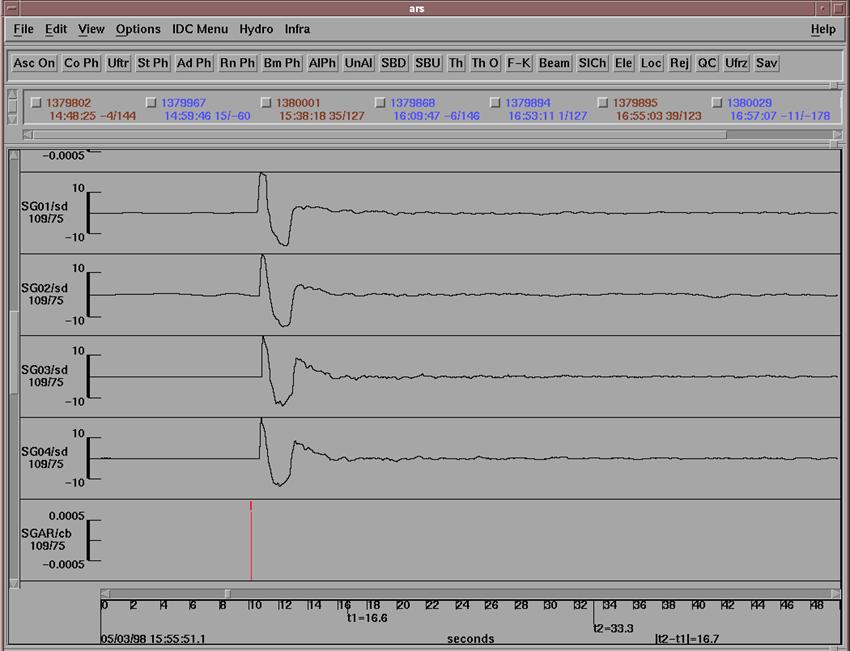Hit the Rej toolbar button
Image resolution: width=850 pixels, height=651 pixels.
pos(679,63)
